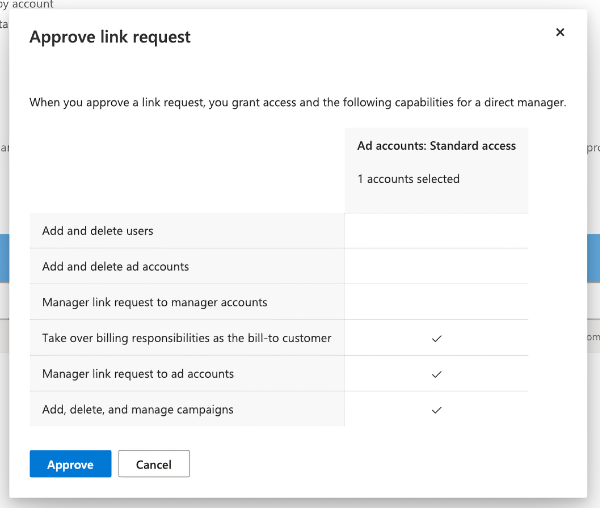
Task: Select the 'Add and delete ad accounts' row
Action: point(115,267)
